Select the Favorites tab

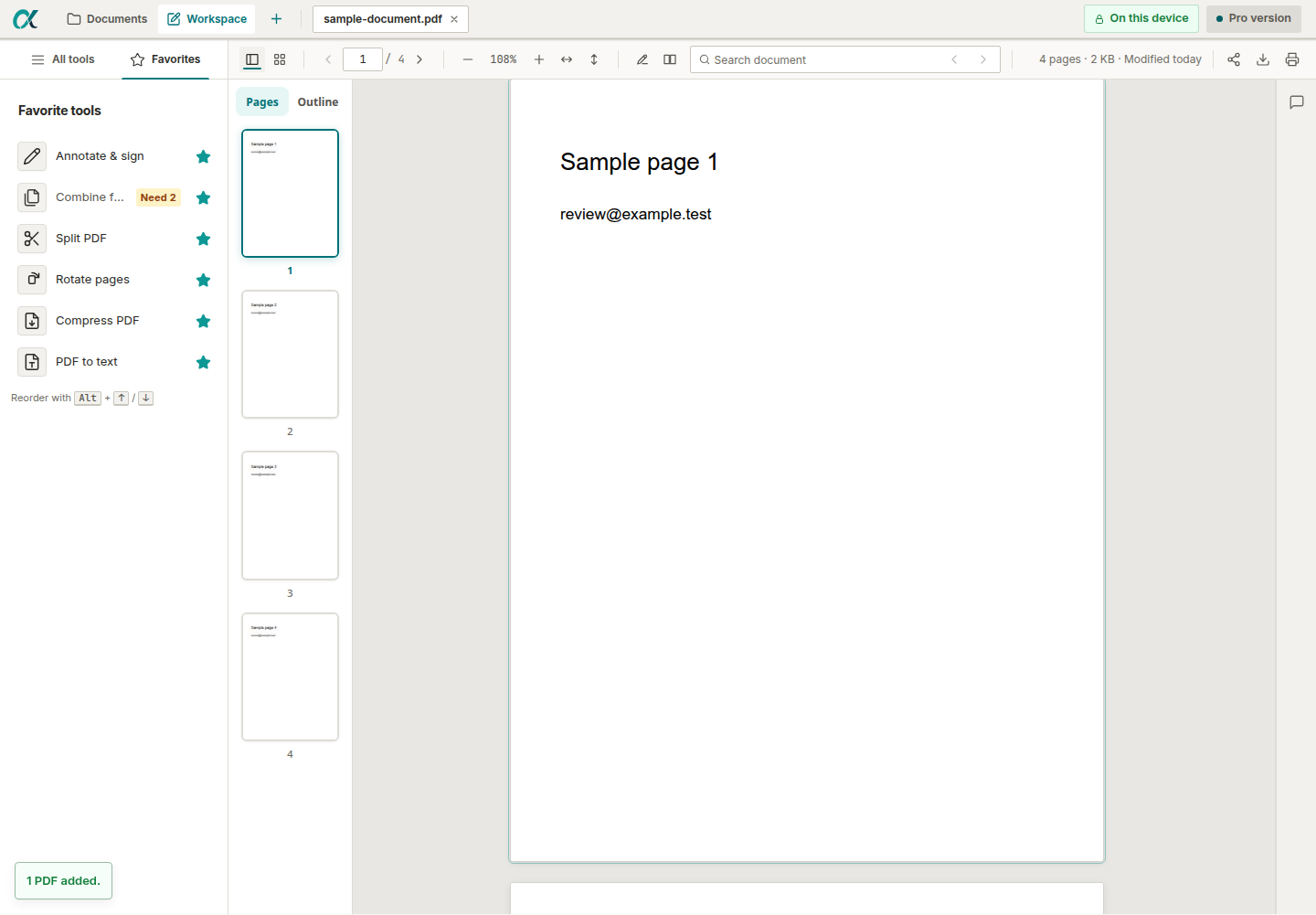click(165, 59)
